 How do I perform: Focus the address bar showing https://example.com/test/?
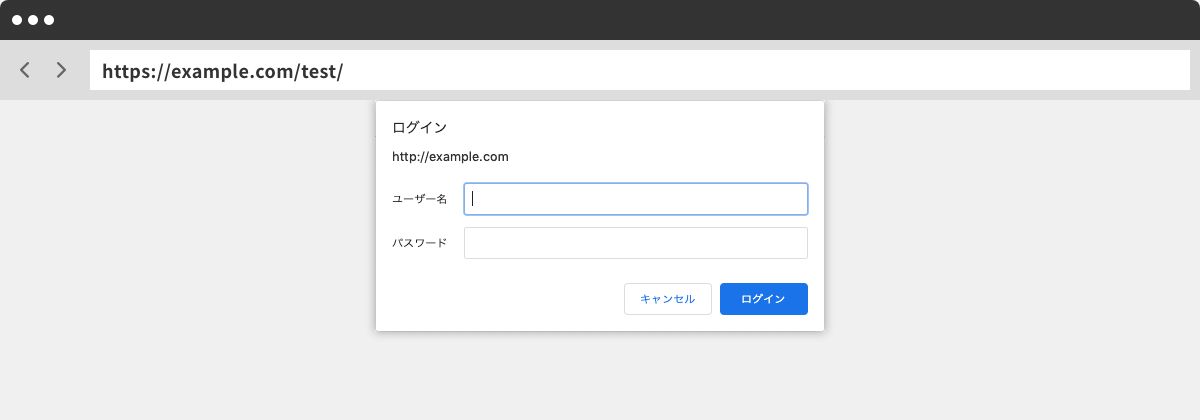(x=640, y=70)
